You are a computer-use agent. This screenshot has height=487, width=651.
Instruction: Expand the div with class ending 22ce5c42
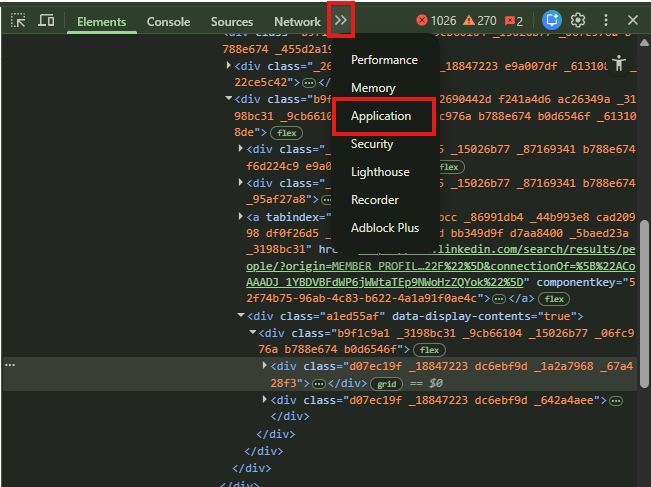[x=228, y=66]
